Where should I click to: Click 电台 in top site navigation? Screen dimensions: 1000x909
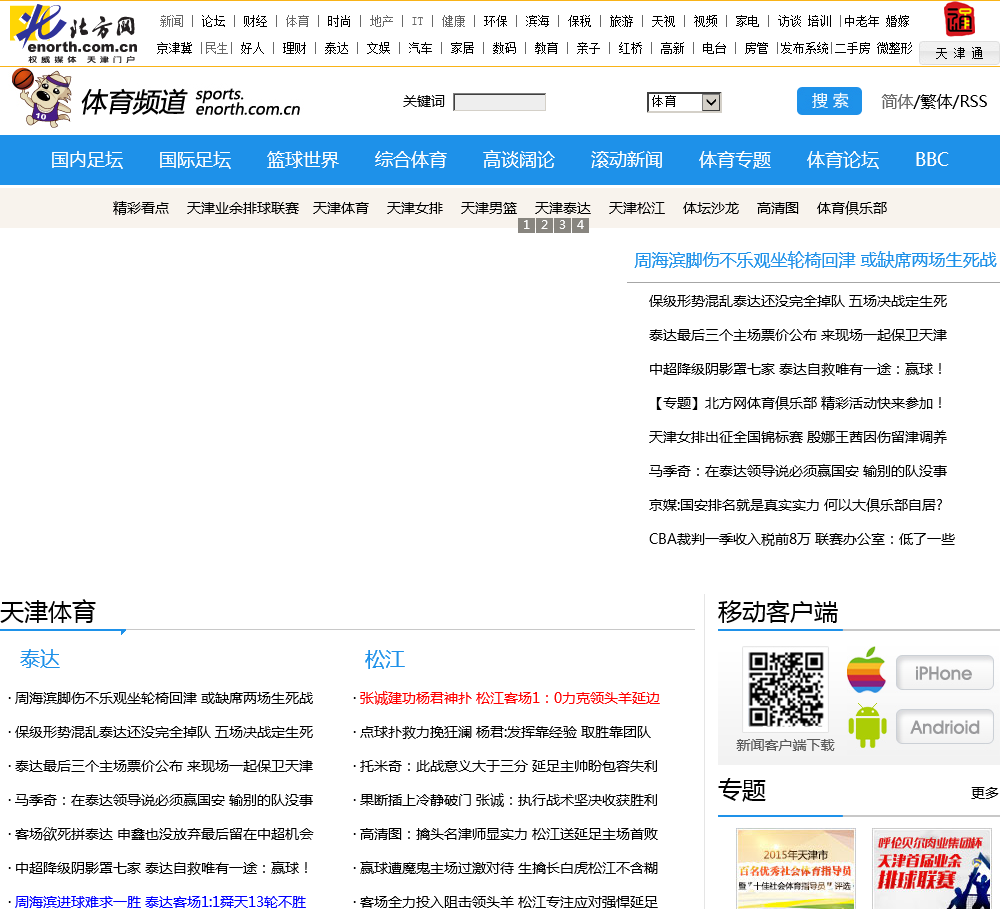click(714, 48)
